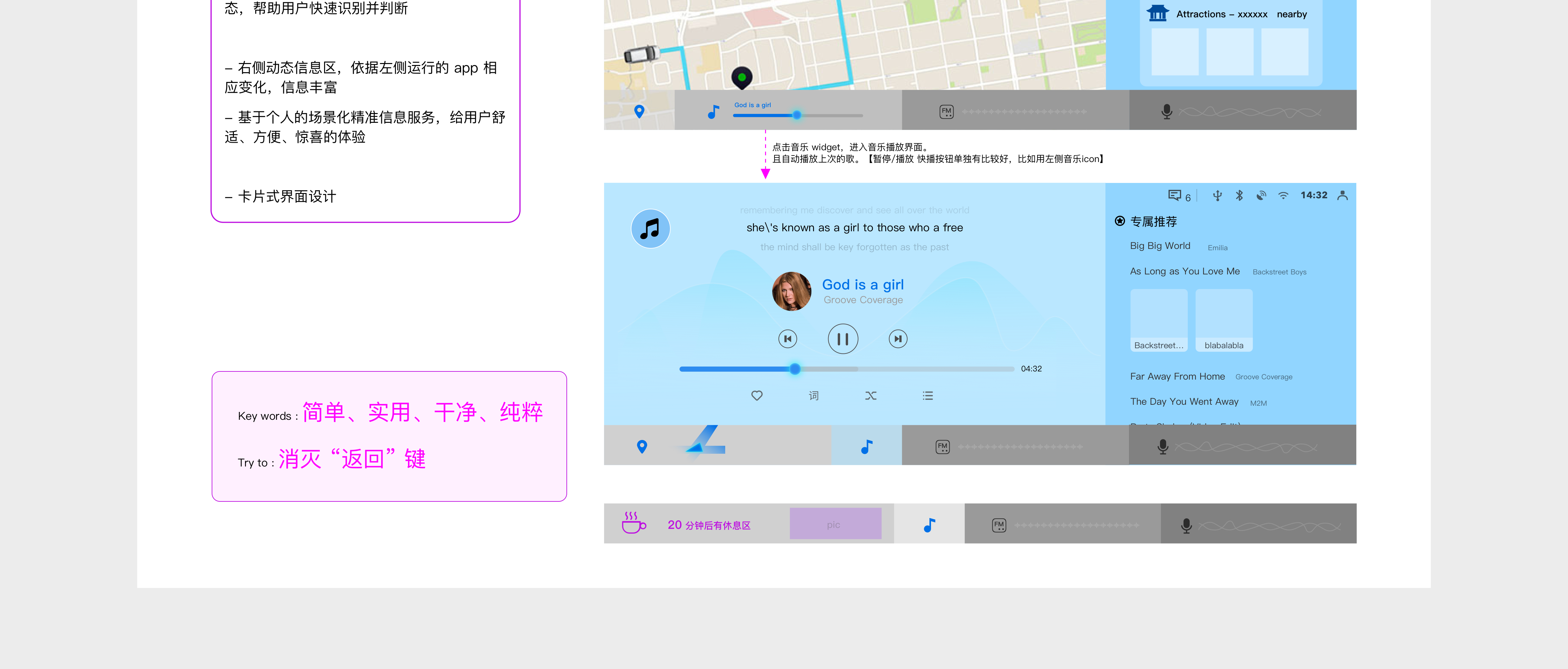Activate microphone widget below Attractions panel
The image size is (1568, 669).
click(x=1242, y=111)
